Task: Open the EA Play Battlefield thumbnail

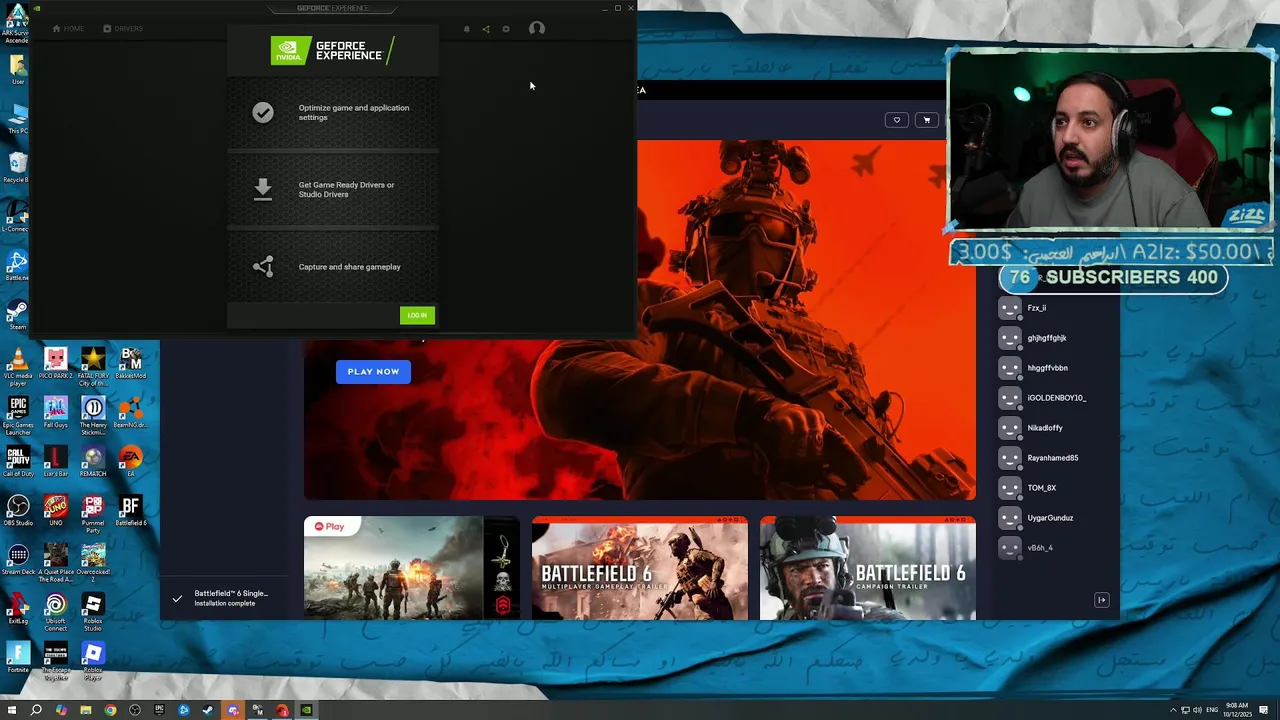Action: (x=411, y=568)
